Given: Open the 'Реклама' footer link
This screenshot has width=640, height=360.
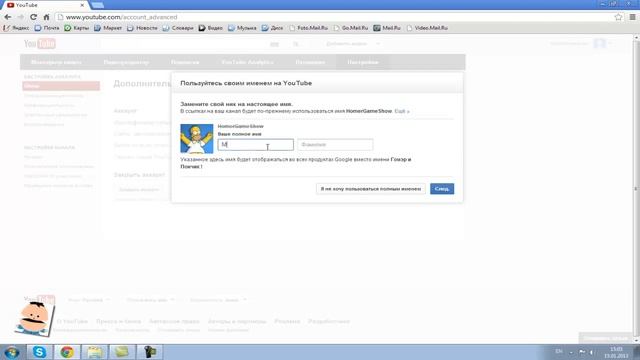Looking at the screenshot, I should (287, 322).
